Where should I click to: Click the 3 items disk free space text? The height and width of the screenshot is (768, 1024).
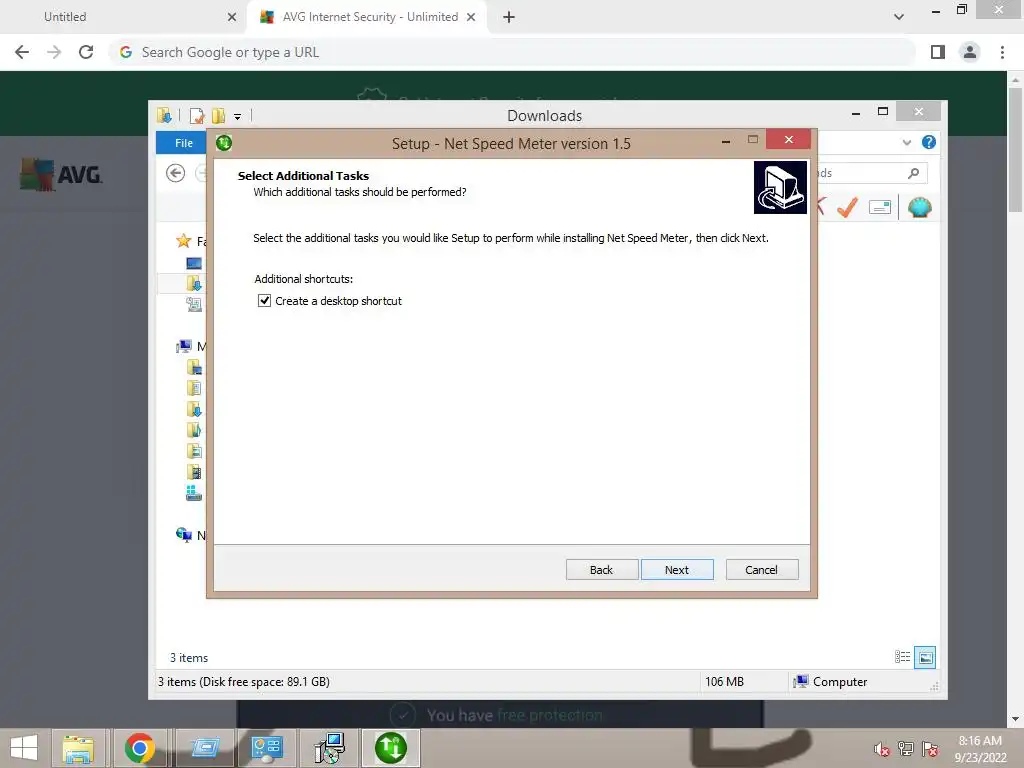click(244, 682)
